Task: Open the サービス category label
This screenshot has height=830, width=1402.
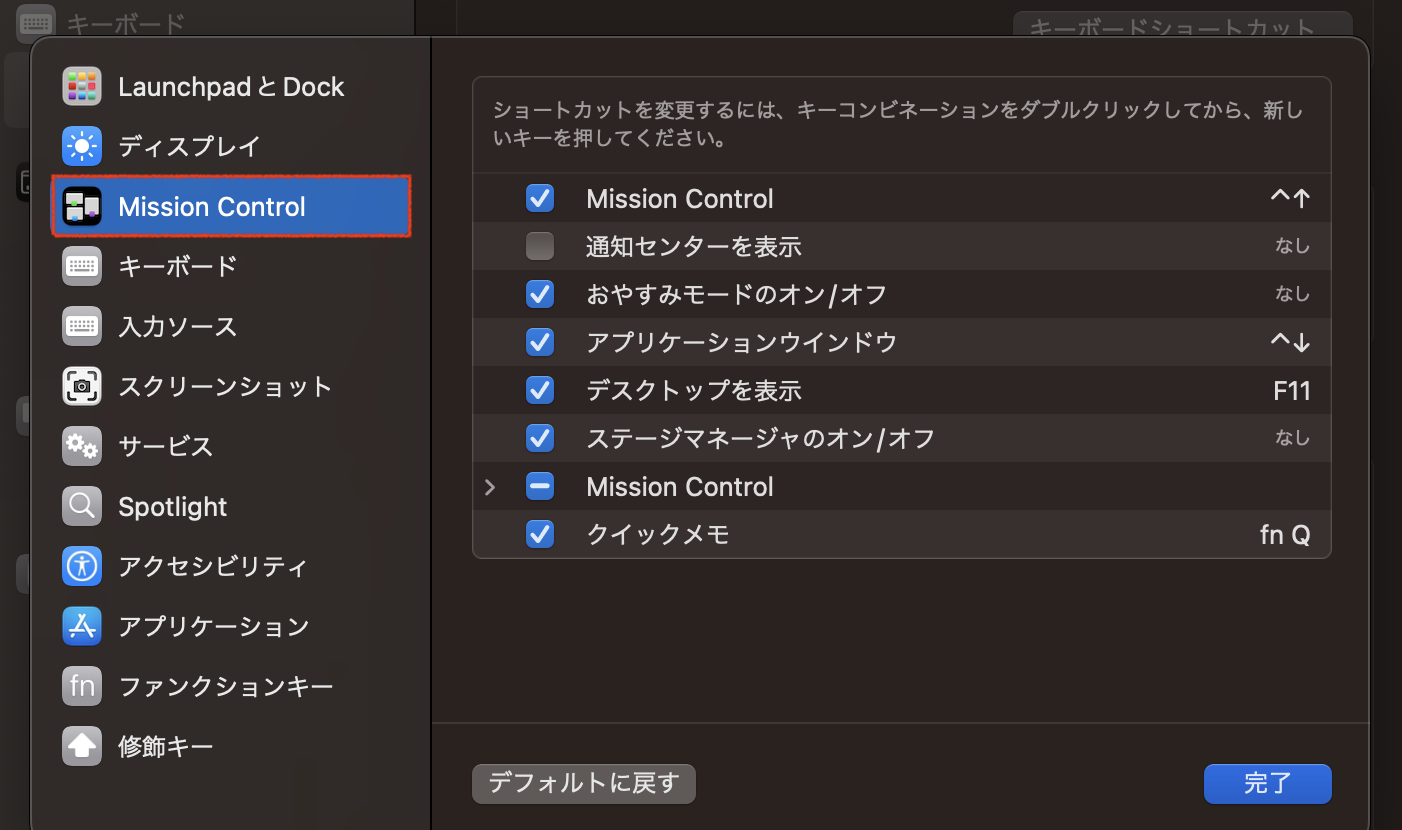Action: [165, 447]
